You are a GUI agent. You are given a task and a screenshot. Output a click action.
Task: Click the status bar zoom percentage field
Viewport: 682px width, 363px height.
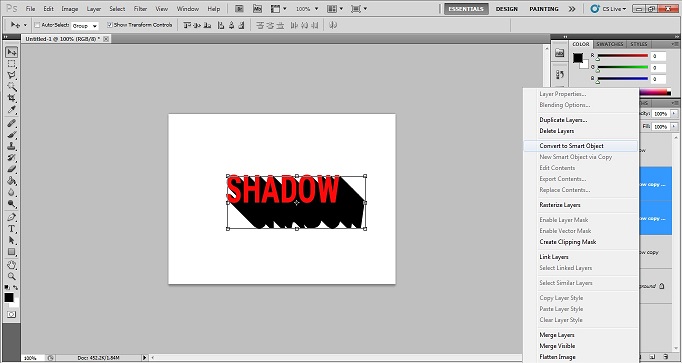(33, 358)
